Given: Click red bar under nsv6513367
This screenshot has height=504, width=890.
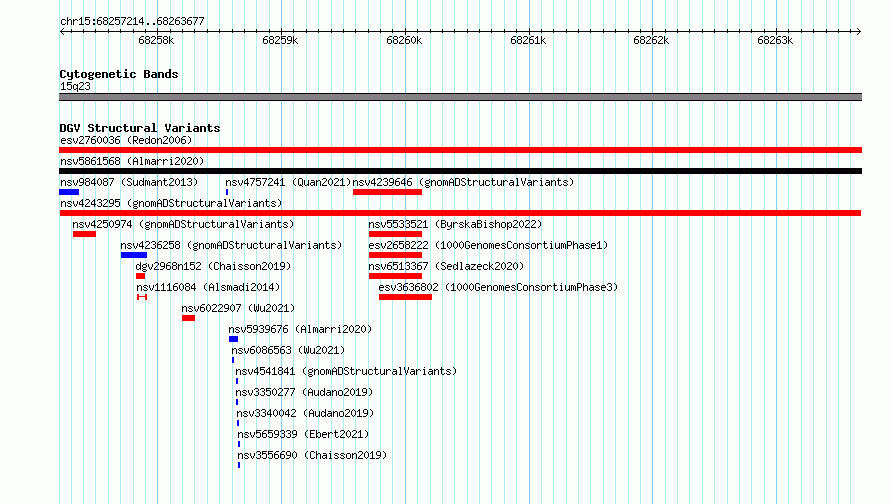Looking at the screenshot, I should tap(395, 276).
